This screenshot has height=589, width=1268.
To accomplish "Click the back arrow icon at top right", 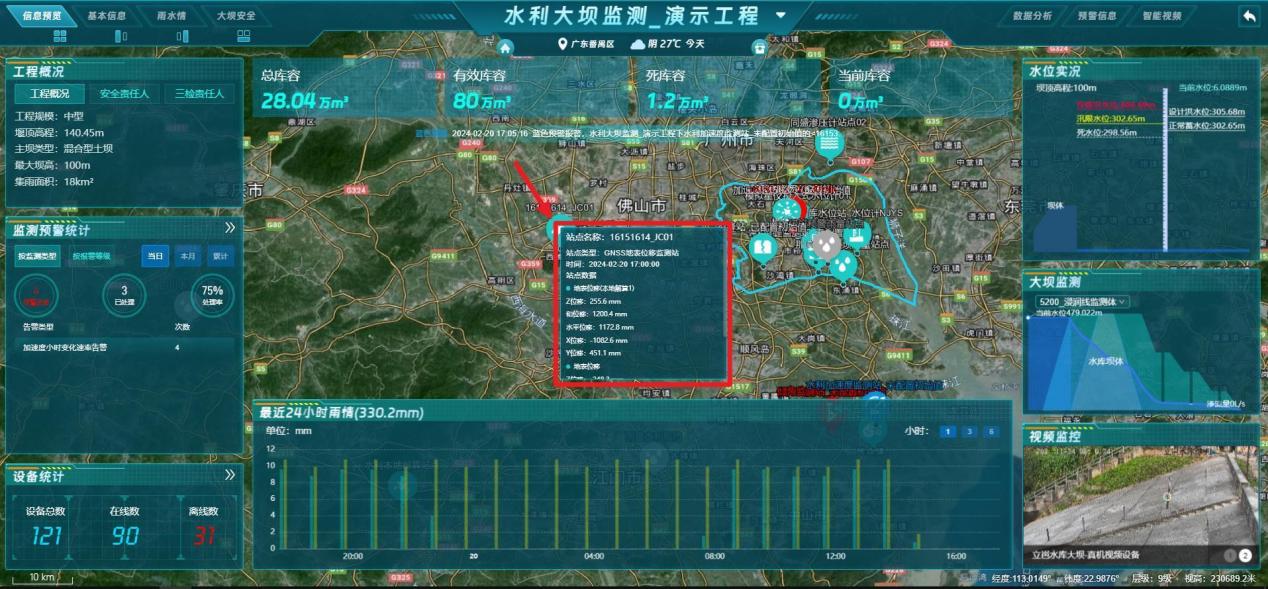I will [x=1249, y=16].
